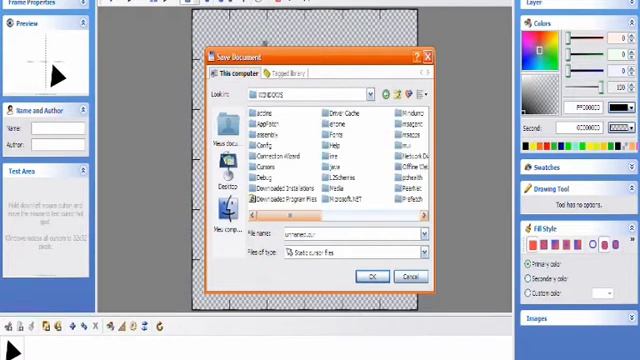Click the back navigation icon in Save dialog

(386, 95)
